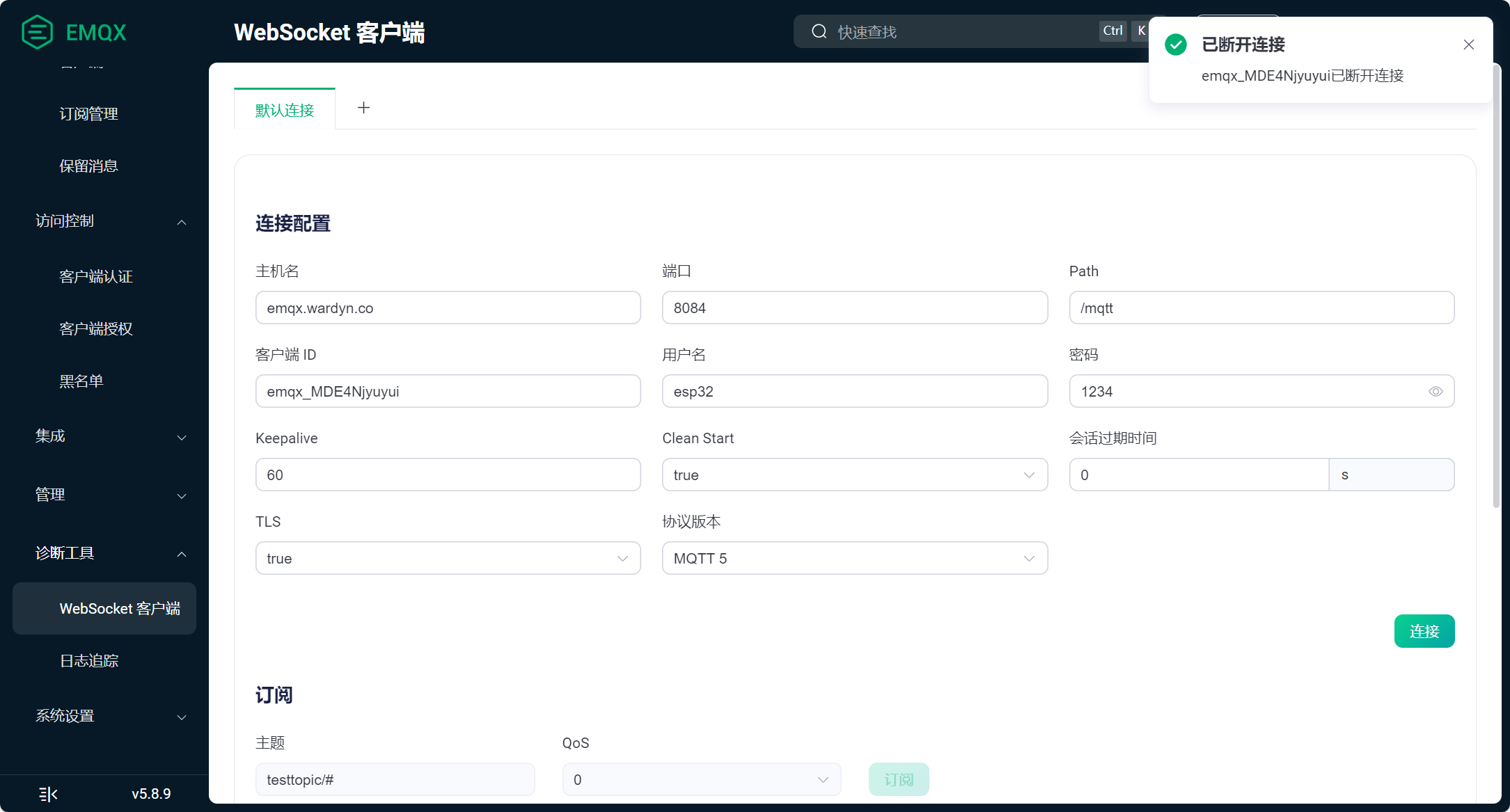Open 黑名单 in the sidebar
Viewport: 1510px width, 812px height.
(x=81, y=381)
